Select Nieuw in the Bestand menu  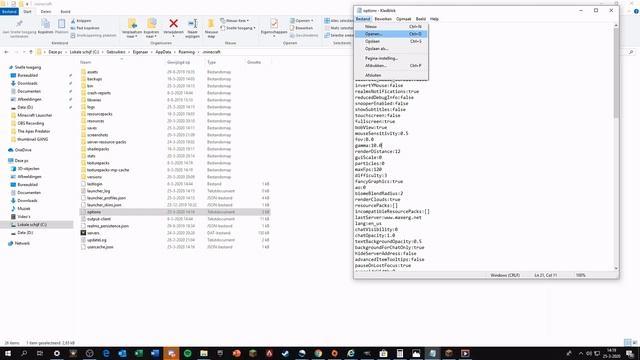click(x=391, y=27)
